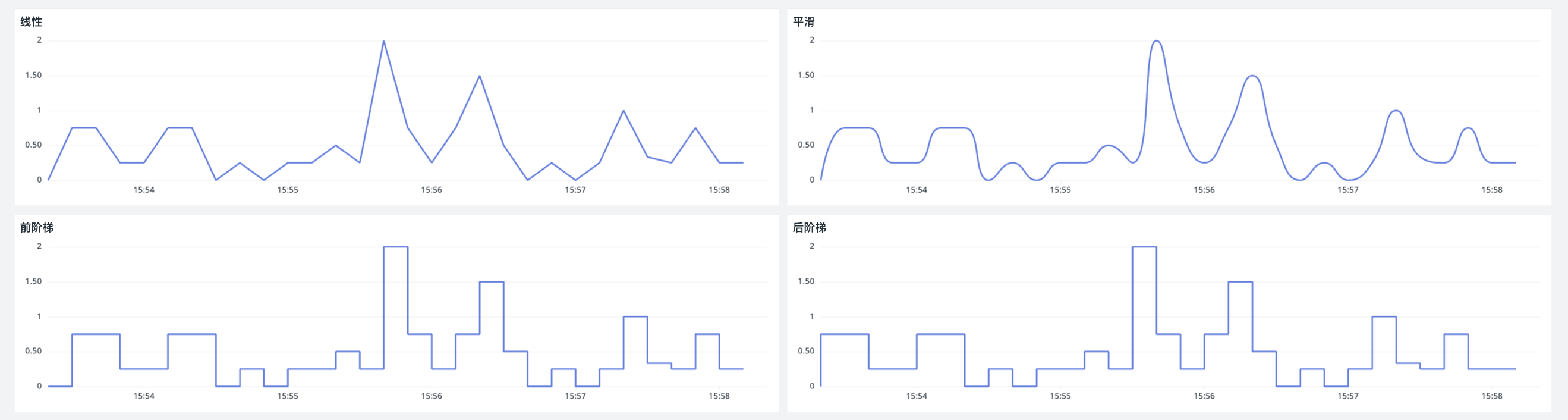Click the tallest step in 后阶梯 chart
The width and height of the screenshot is (1568, 420).
click(1144, 247)
